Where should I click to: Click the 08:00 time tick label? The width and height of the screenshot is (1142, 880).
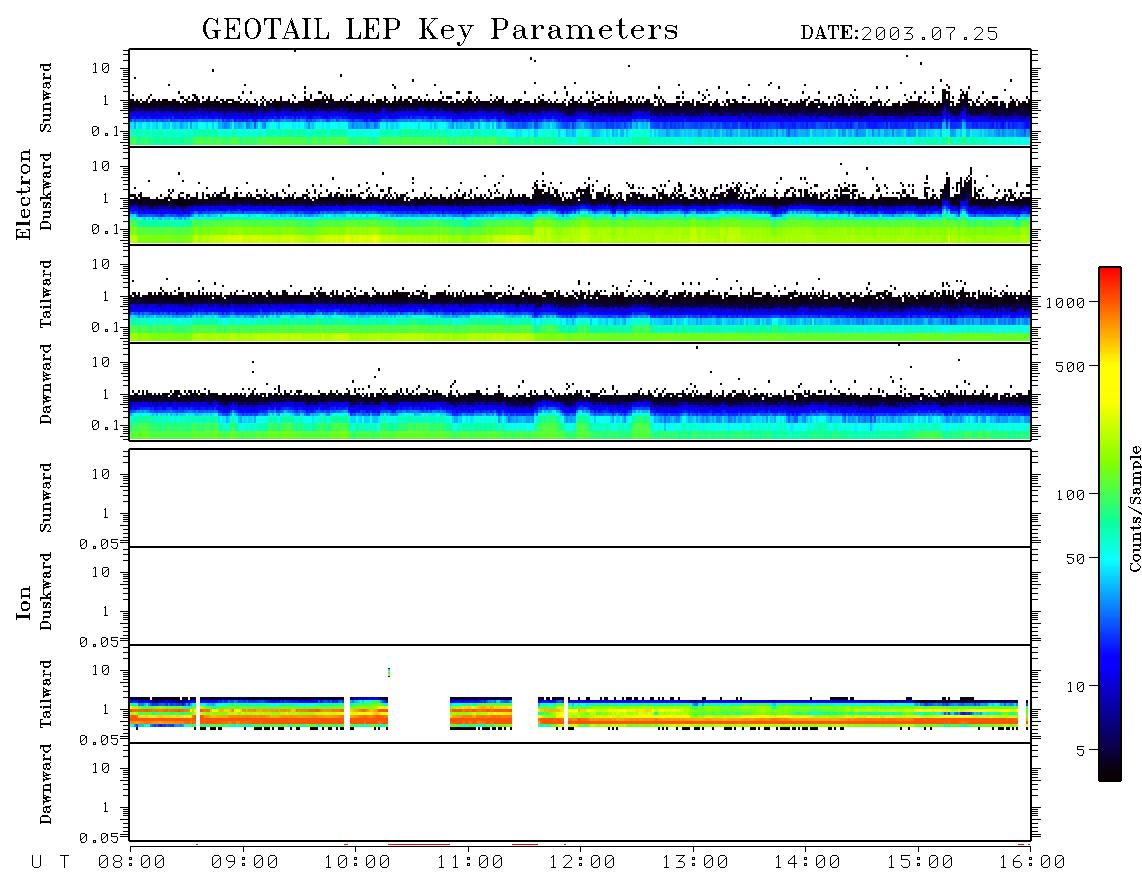point(132,863)
